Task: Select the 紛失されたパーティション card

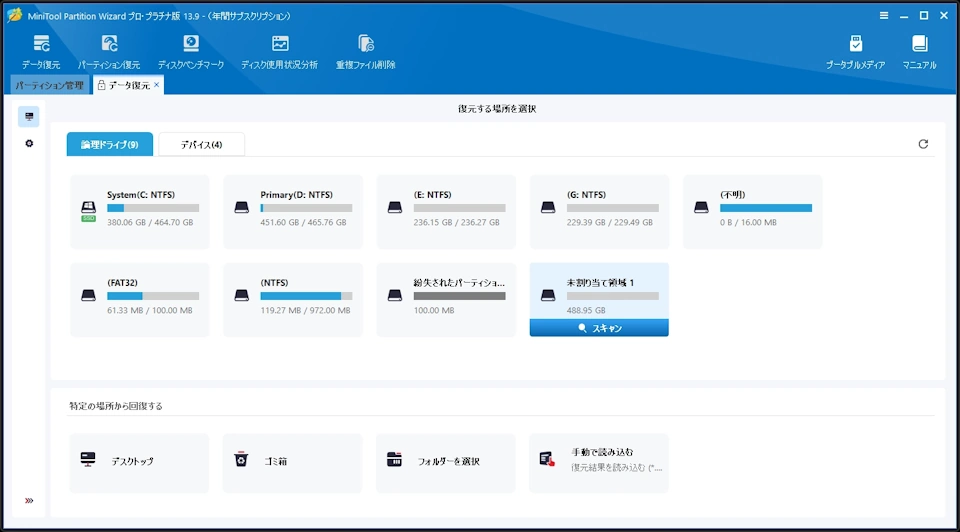Action: [446, 300]
